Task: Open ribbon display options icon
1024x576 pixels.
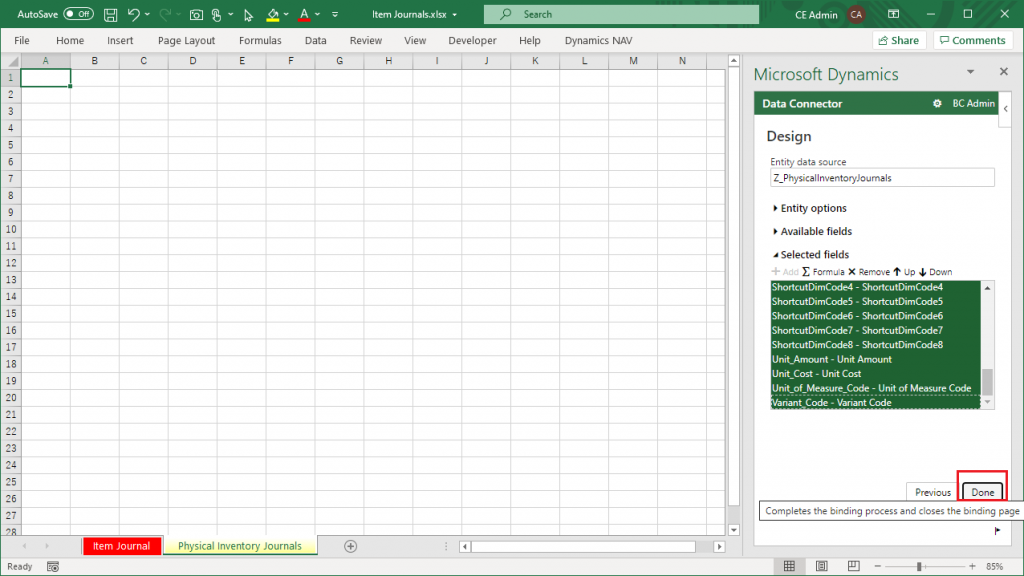Action: pyautogui.click(x=893, y=14)
